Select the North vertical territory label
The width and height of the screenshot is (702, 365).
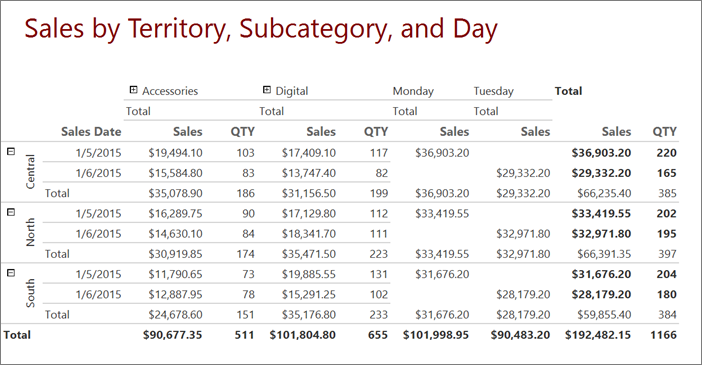(30, 232)
